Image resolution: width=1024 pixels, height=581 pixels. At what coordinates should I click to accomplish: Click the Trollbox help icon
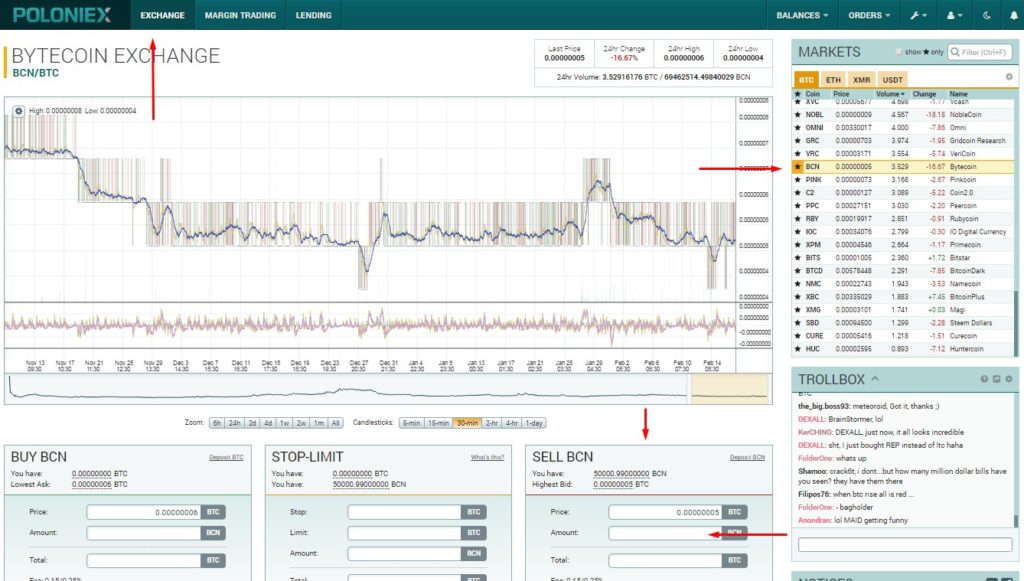point(984,379)
